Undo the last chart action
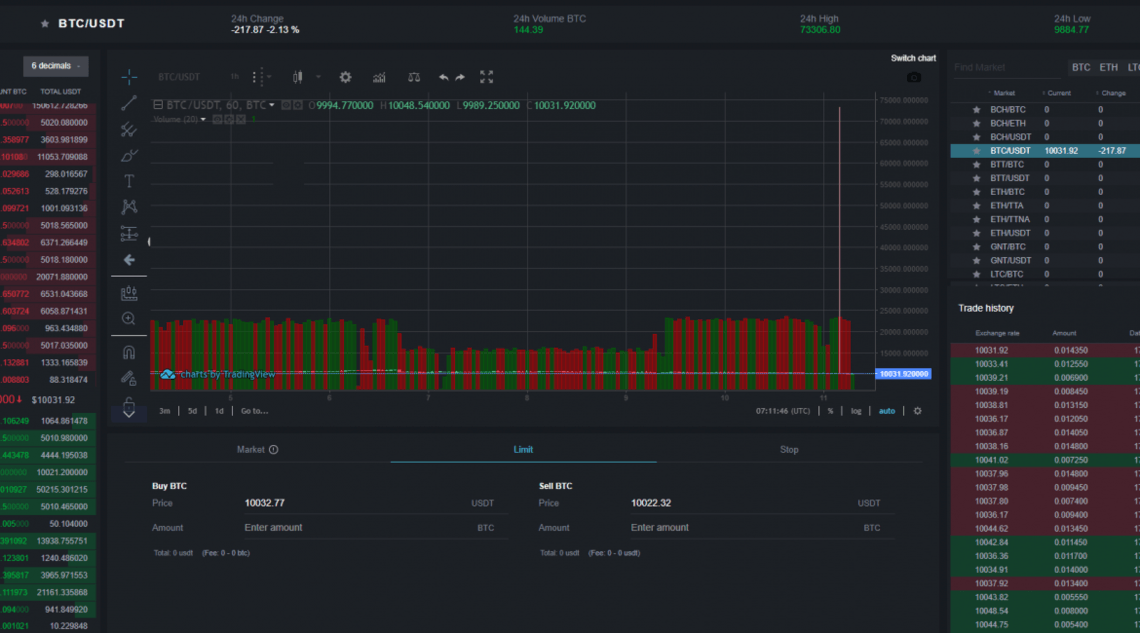 click(x=443, y=77)
